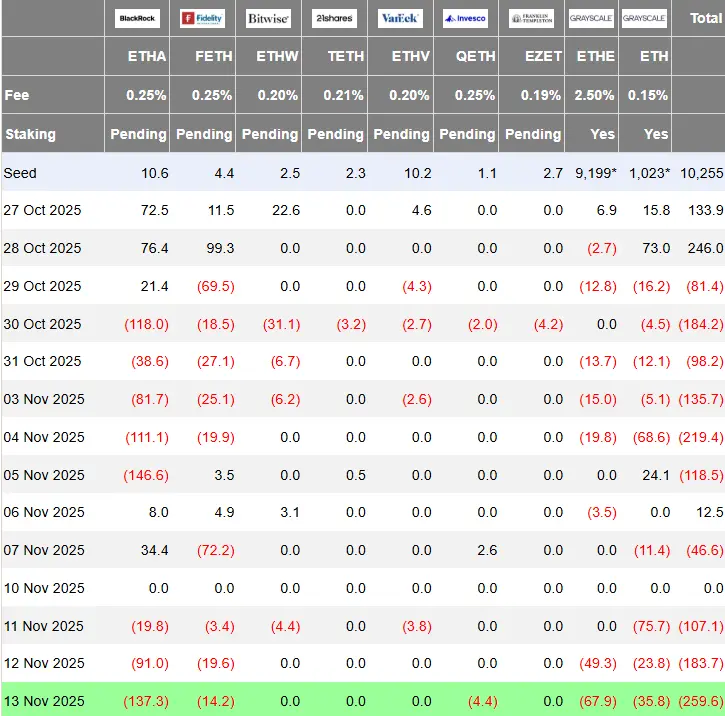
Task: Click the Fee row label
Action: click(x=17, y=95)
